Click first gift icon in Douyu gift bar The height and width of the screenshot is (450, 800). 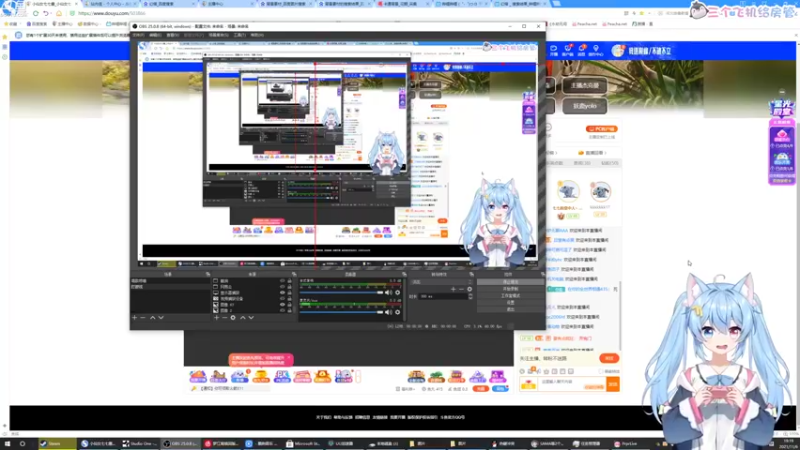pyautogui.click(x=198, y=377)
